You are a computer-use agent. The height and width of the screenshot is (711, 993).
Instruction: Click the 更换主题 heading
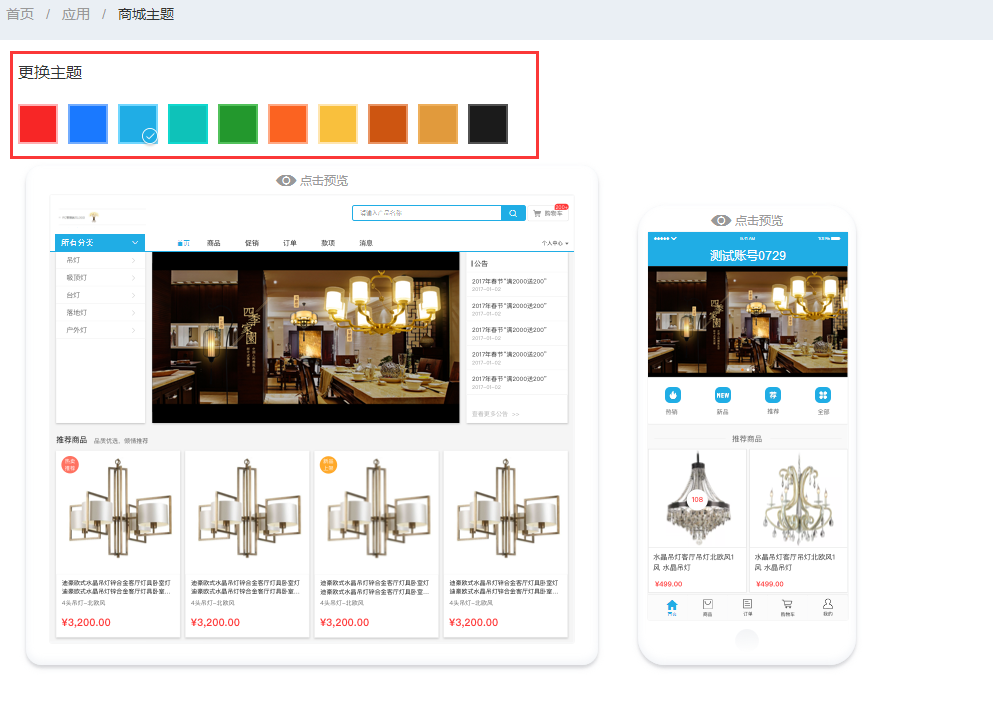click(x=50, y=72)
